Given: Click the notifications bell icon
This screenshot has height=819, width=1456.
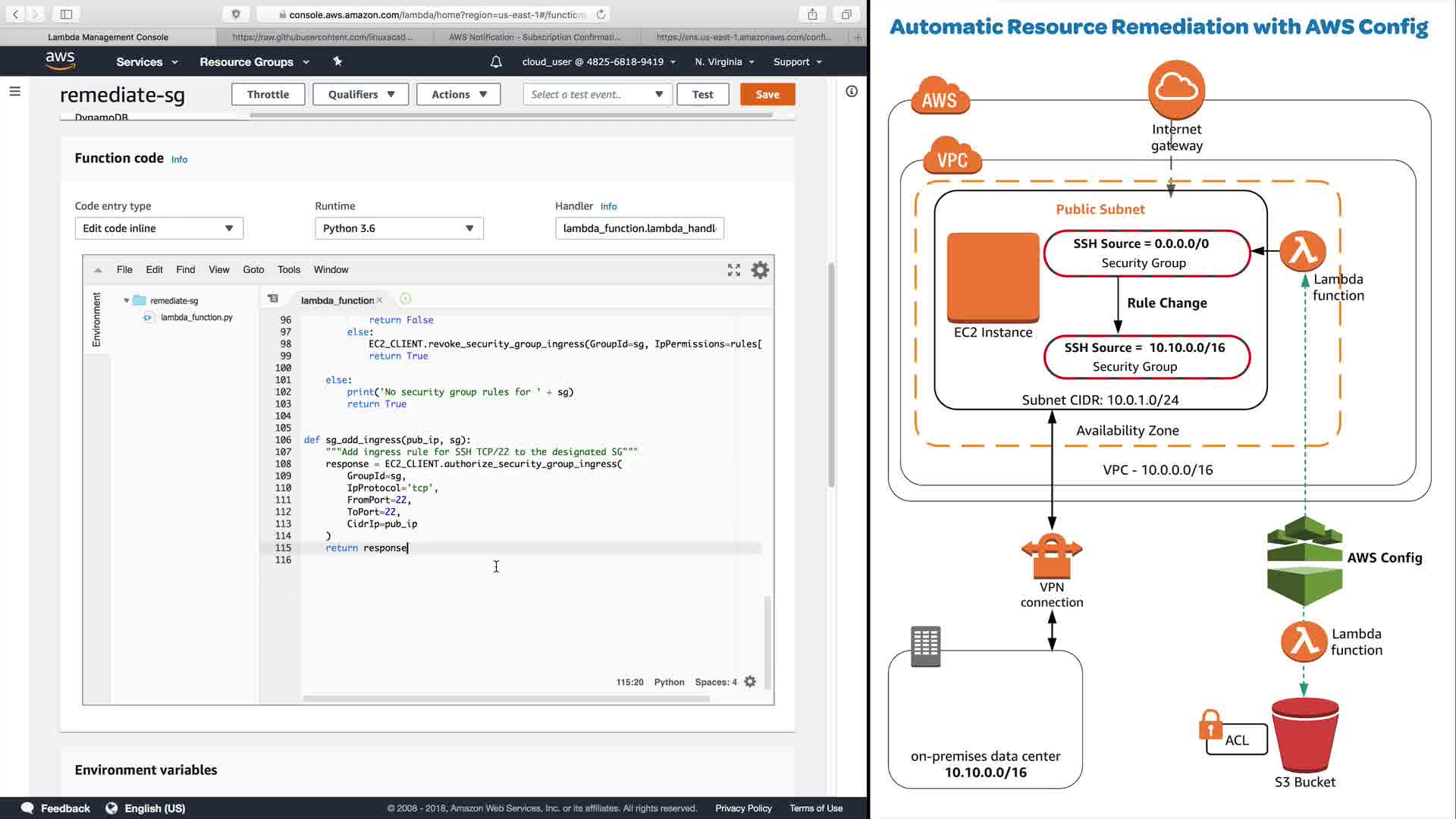Looking at the screenshot, I should pyautogui.click(x=496, y=62).
